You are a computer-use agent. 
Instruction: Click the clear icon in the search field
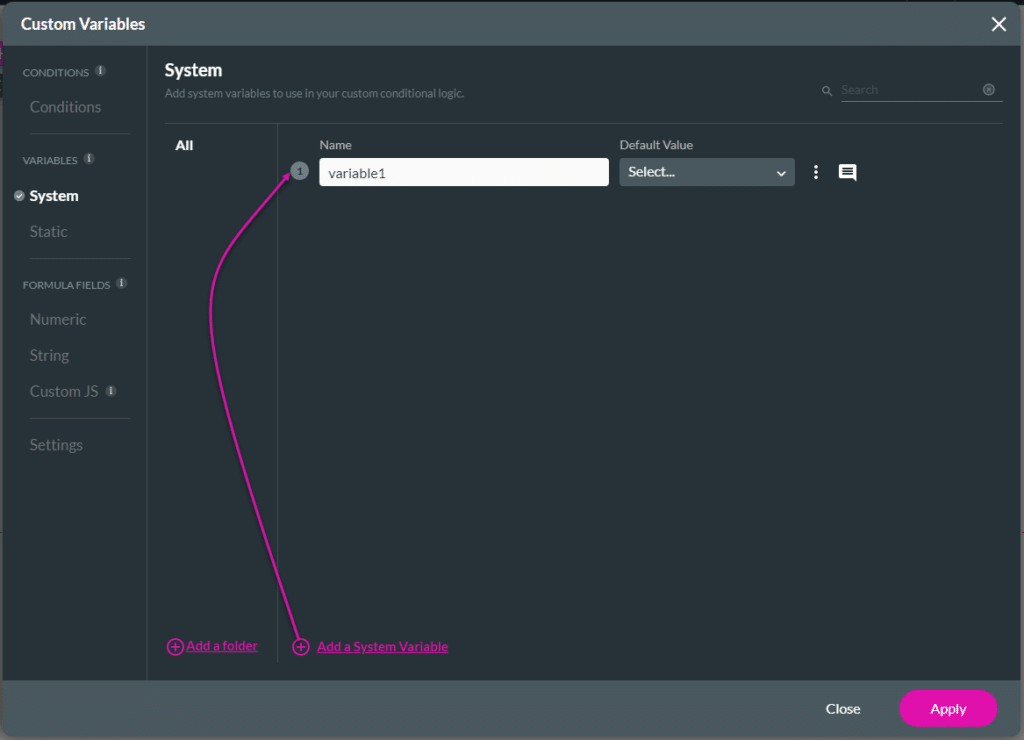(988, 90)
